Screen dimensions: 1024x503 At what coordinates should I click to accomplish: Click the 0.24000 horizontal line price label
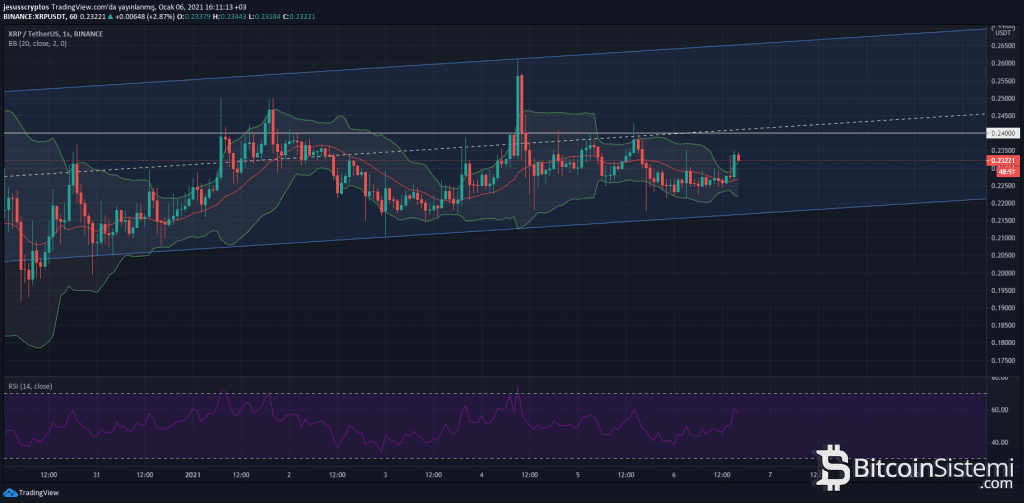(1003, 133)
